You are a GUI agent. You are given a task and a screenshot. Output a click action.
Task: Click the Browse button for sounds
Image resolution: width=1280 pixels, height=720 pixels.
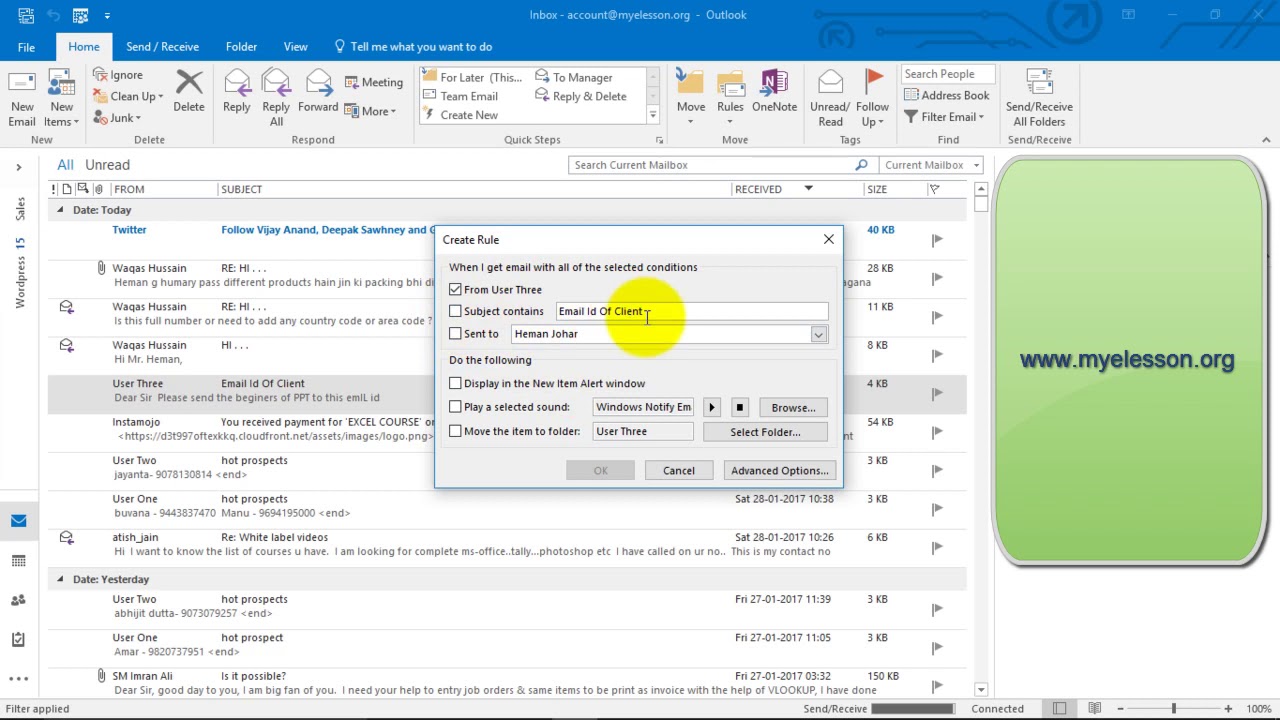(793, 407)
